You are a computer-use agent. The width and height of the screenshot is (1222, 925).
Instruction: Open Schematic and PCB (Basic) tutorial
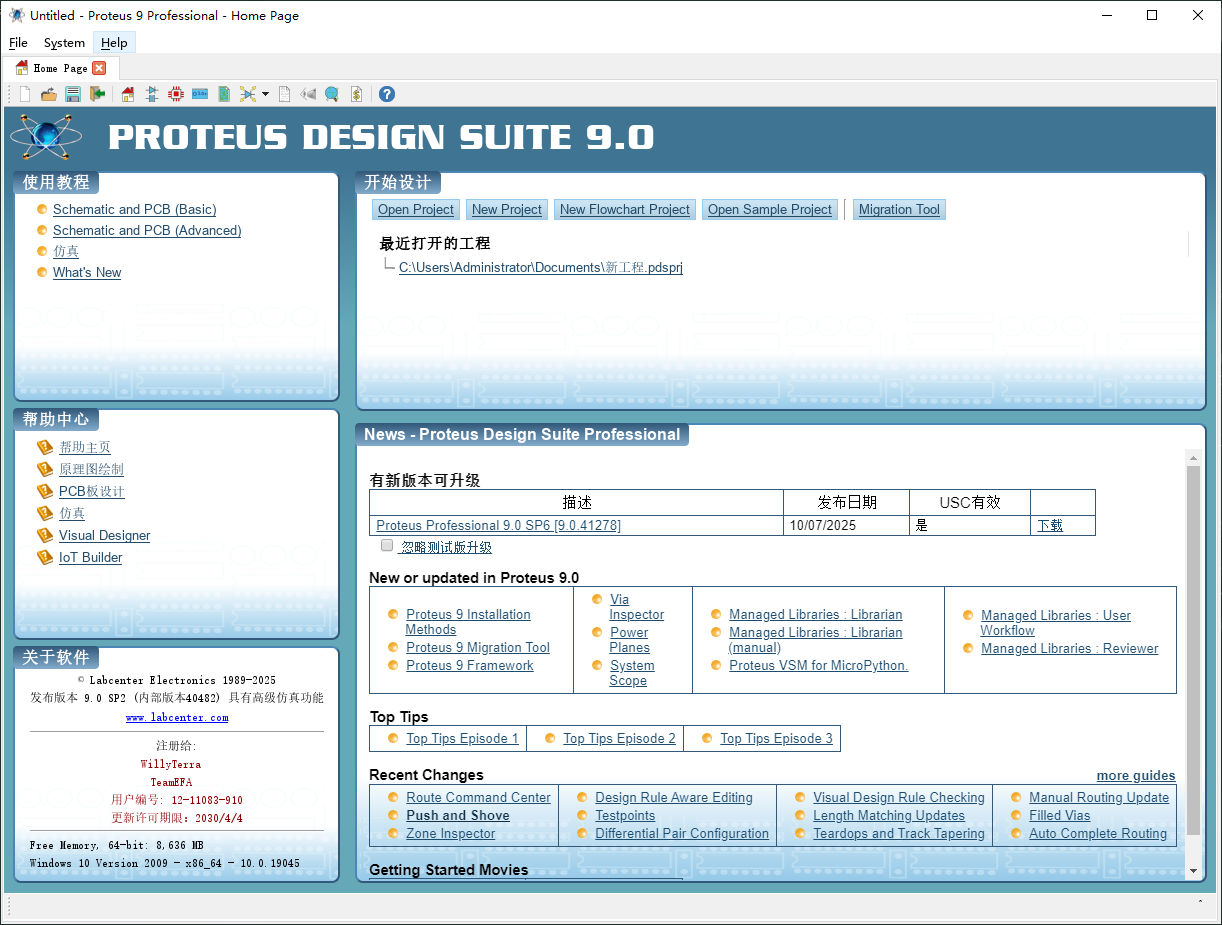pos(134,209)
